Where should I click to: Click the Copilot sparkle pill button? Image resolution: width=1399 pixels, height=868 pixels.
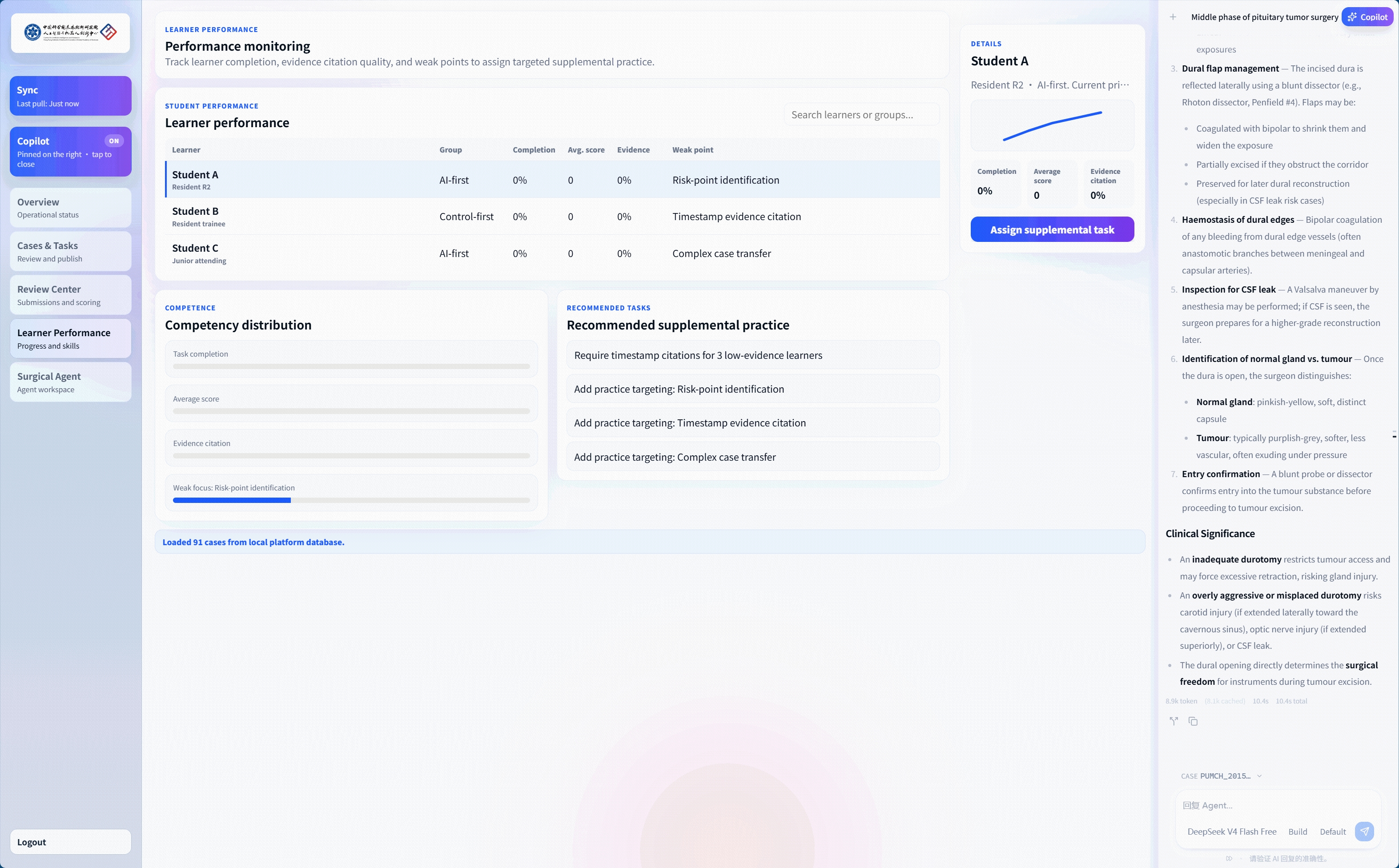point(1367,17)
